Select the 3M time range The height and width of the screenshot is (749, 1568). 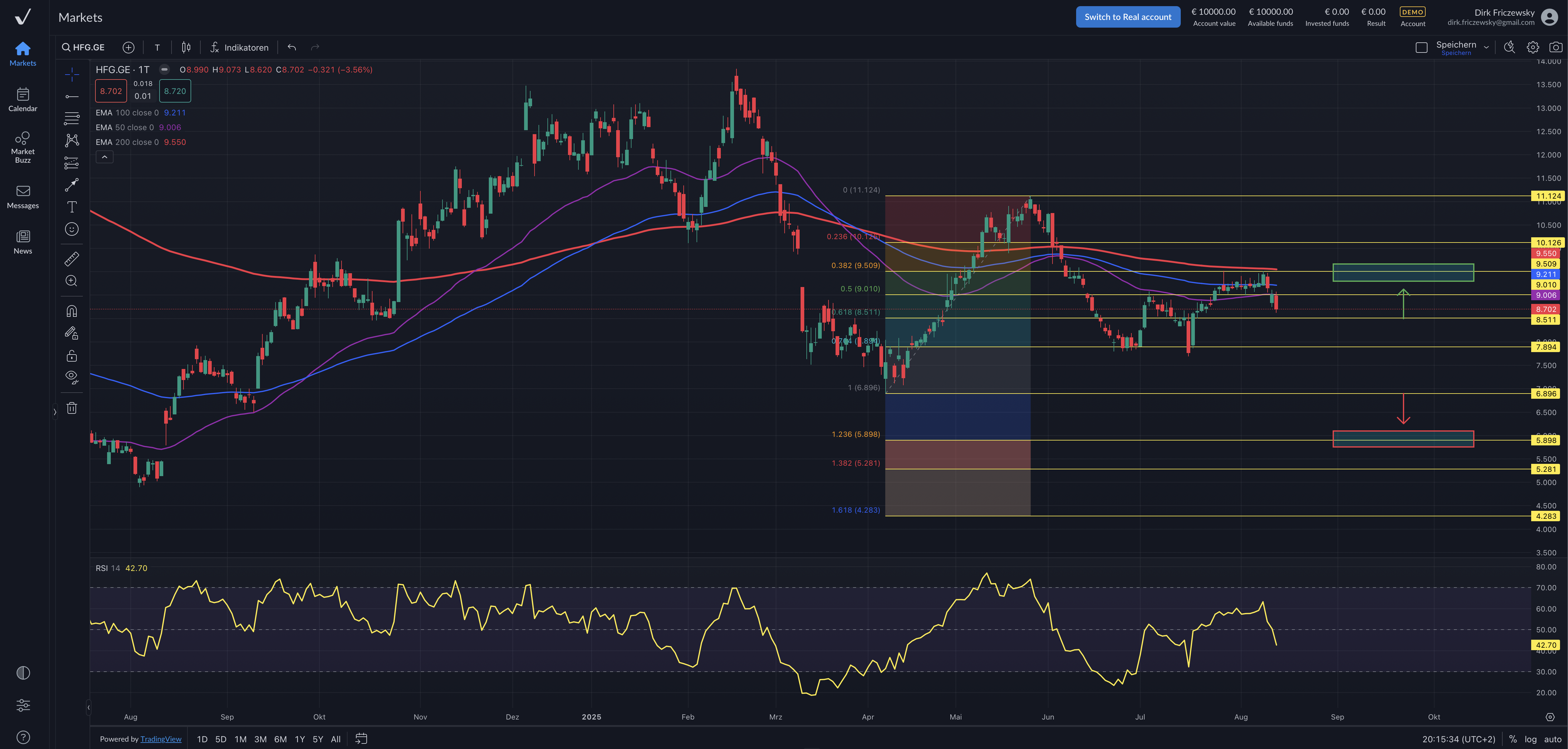click(260, 739)
